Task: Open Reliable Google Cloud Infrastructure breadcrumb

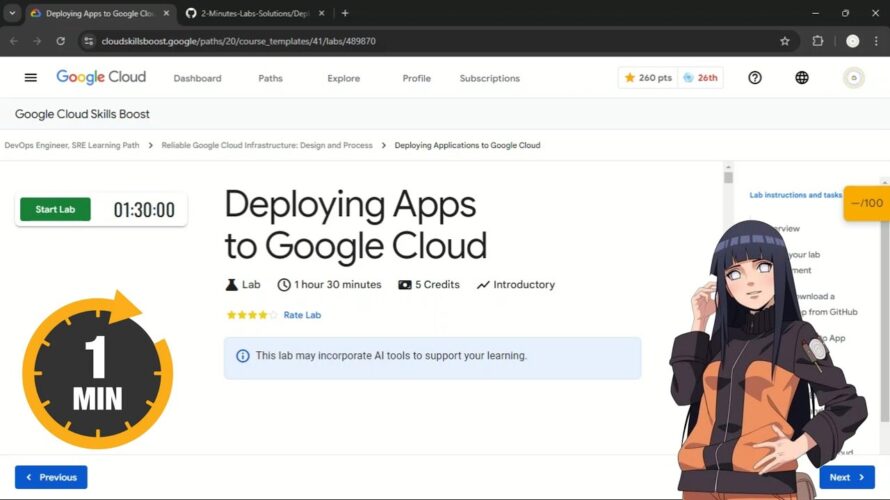Action: pyautogui.click(x=267, y=145)
